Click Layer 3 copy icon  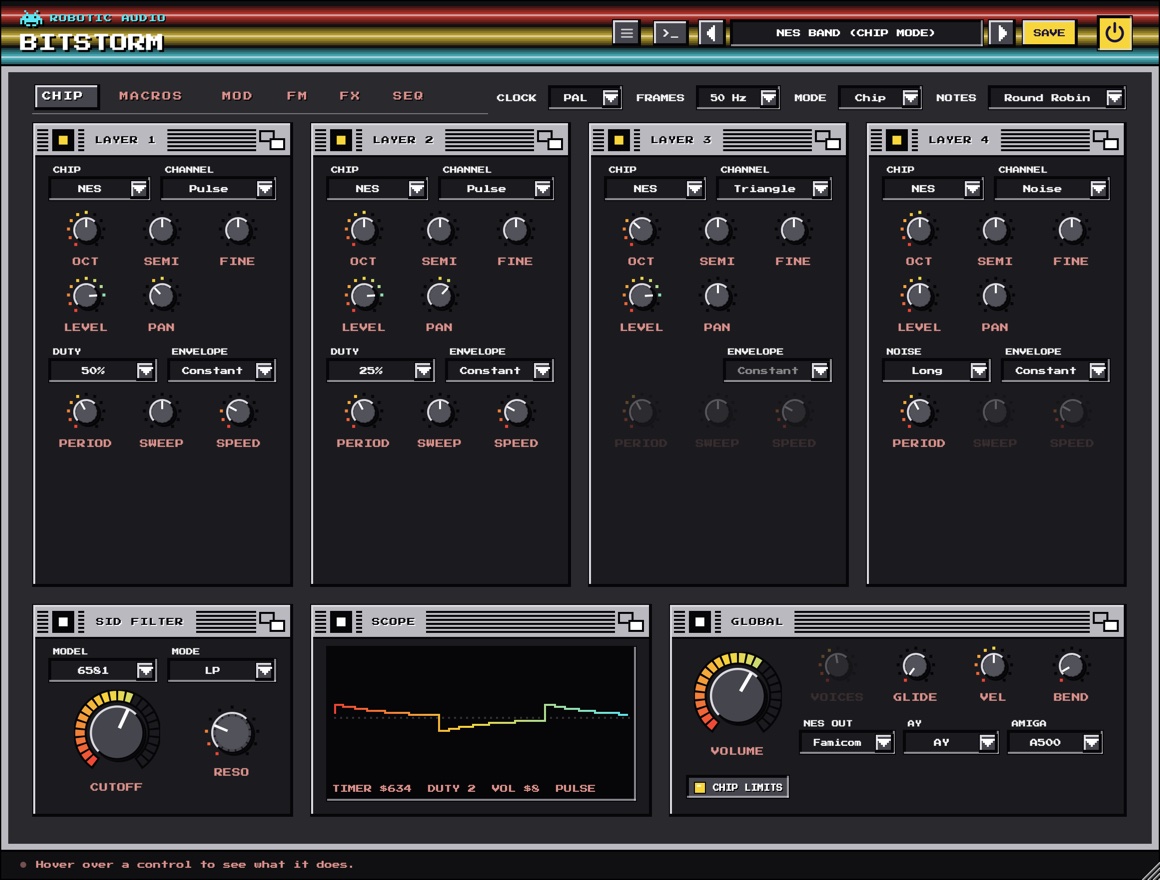tap(828, 140)
